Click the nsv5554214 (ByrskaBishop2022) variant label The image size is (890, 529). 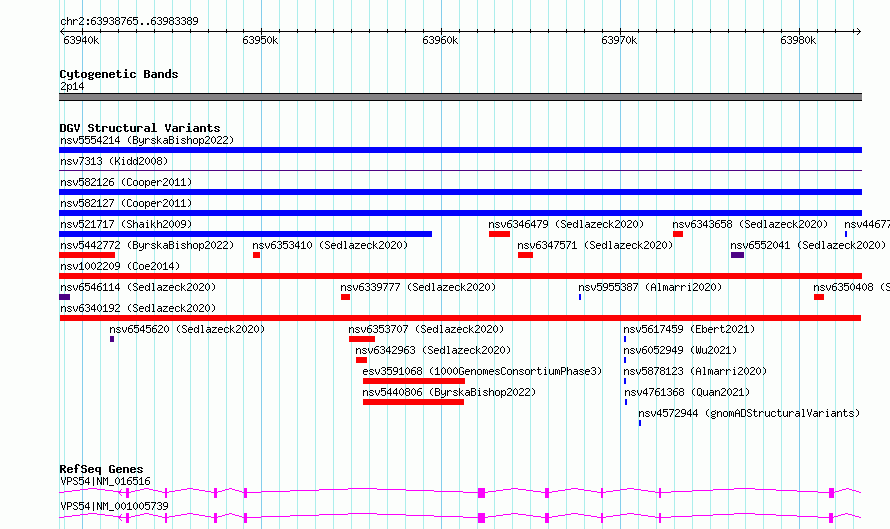click(147, 140)
